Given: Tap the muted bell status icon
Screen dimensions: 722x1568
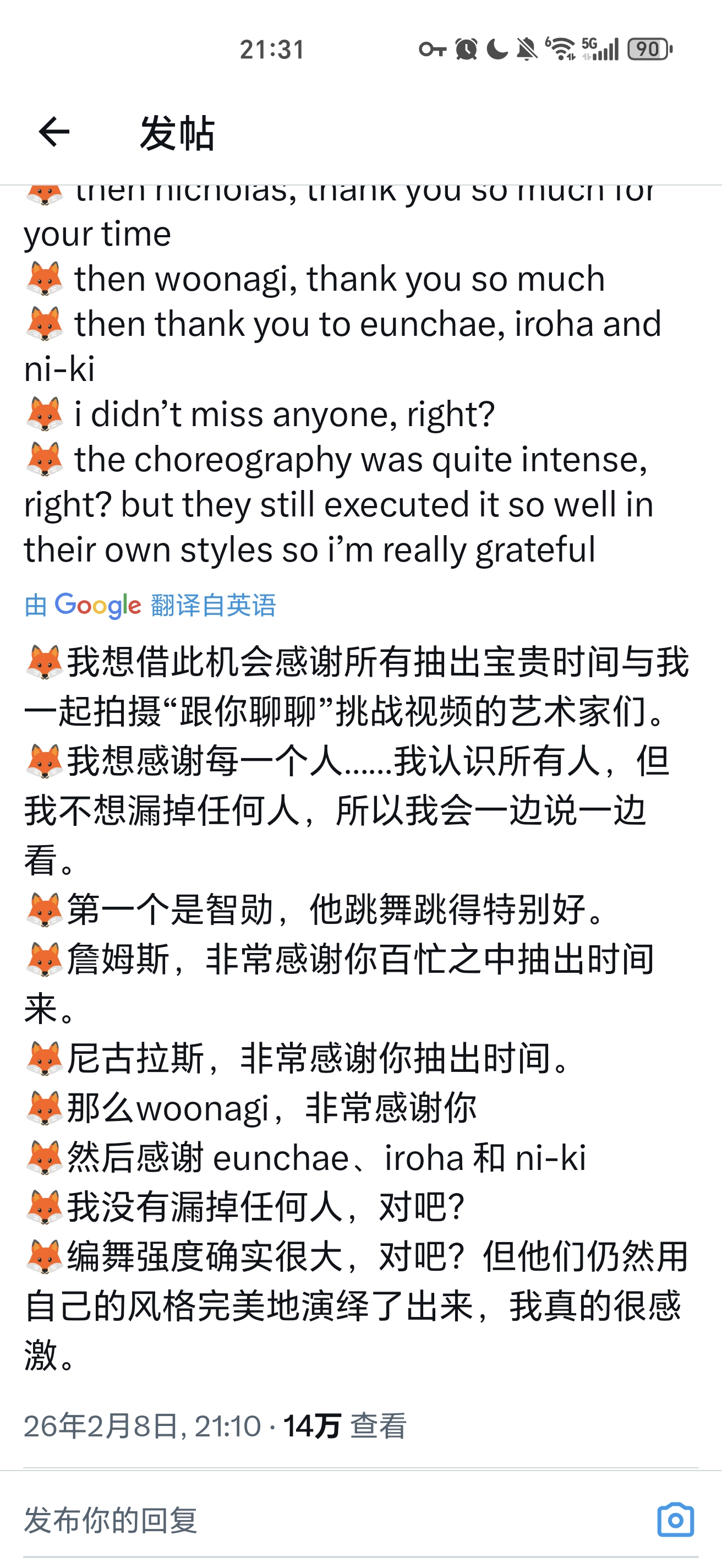Looking at the screenshot, I should 527,50.
